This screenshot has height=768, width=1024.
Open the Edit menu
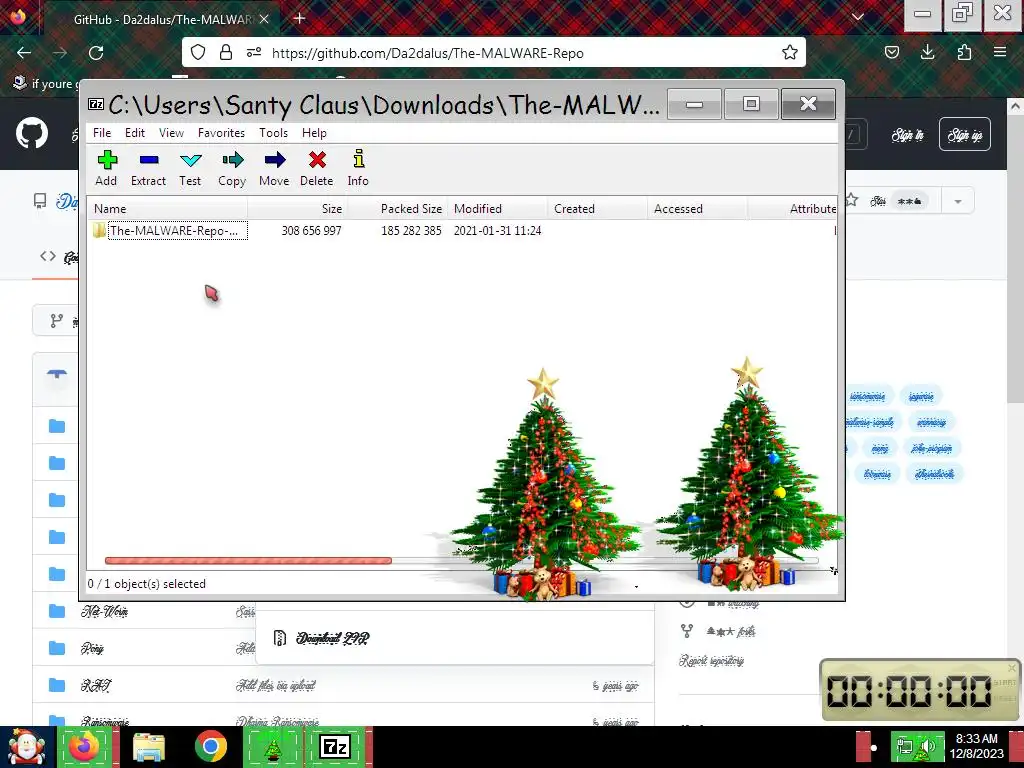point(135,133)
